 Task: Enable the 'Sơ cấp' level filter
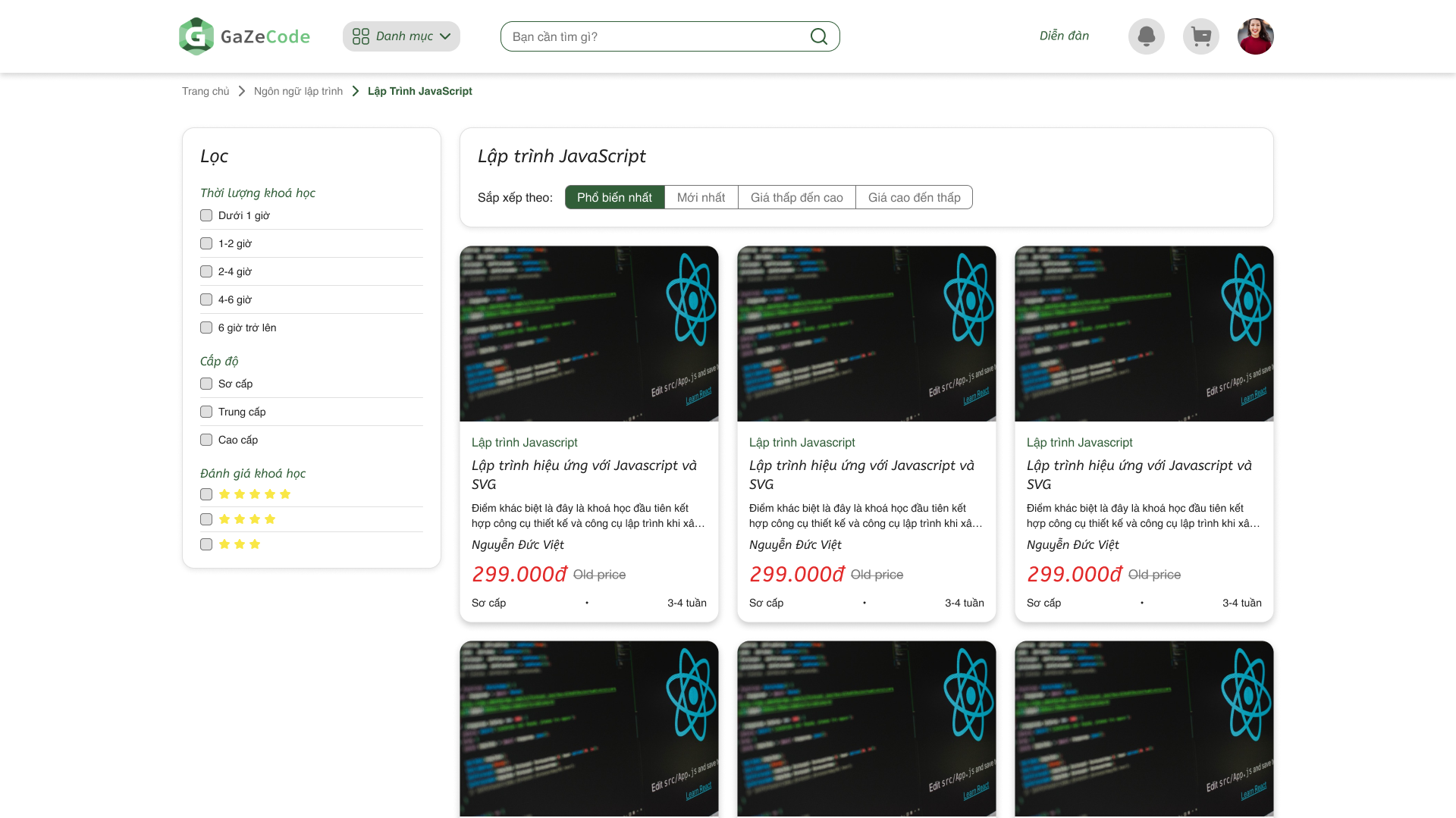(x=206, y=384)
